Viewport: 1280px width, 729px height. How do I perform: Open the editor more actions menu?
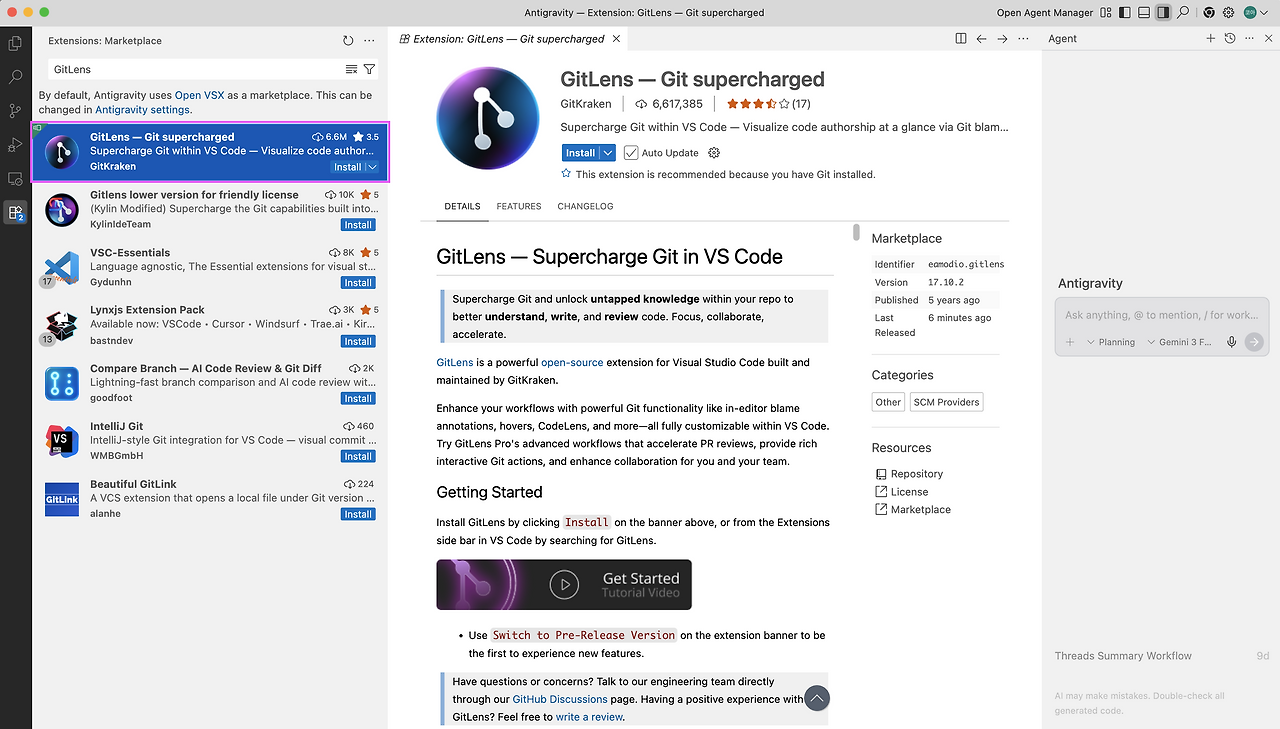(1023, 39)
